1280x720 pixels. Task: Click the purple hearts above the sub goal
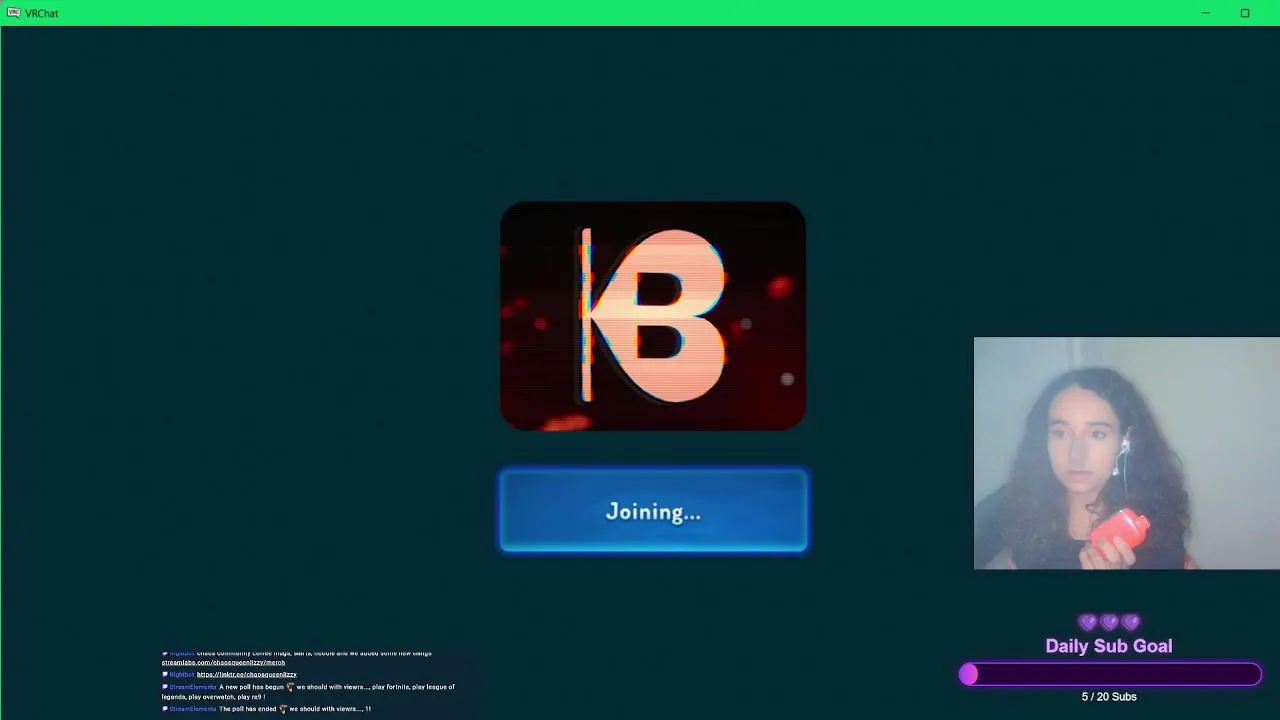[x=1109, y=623]
